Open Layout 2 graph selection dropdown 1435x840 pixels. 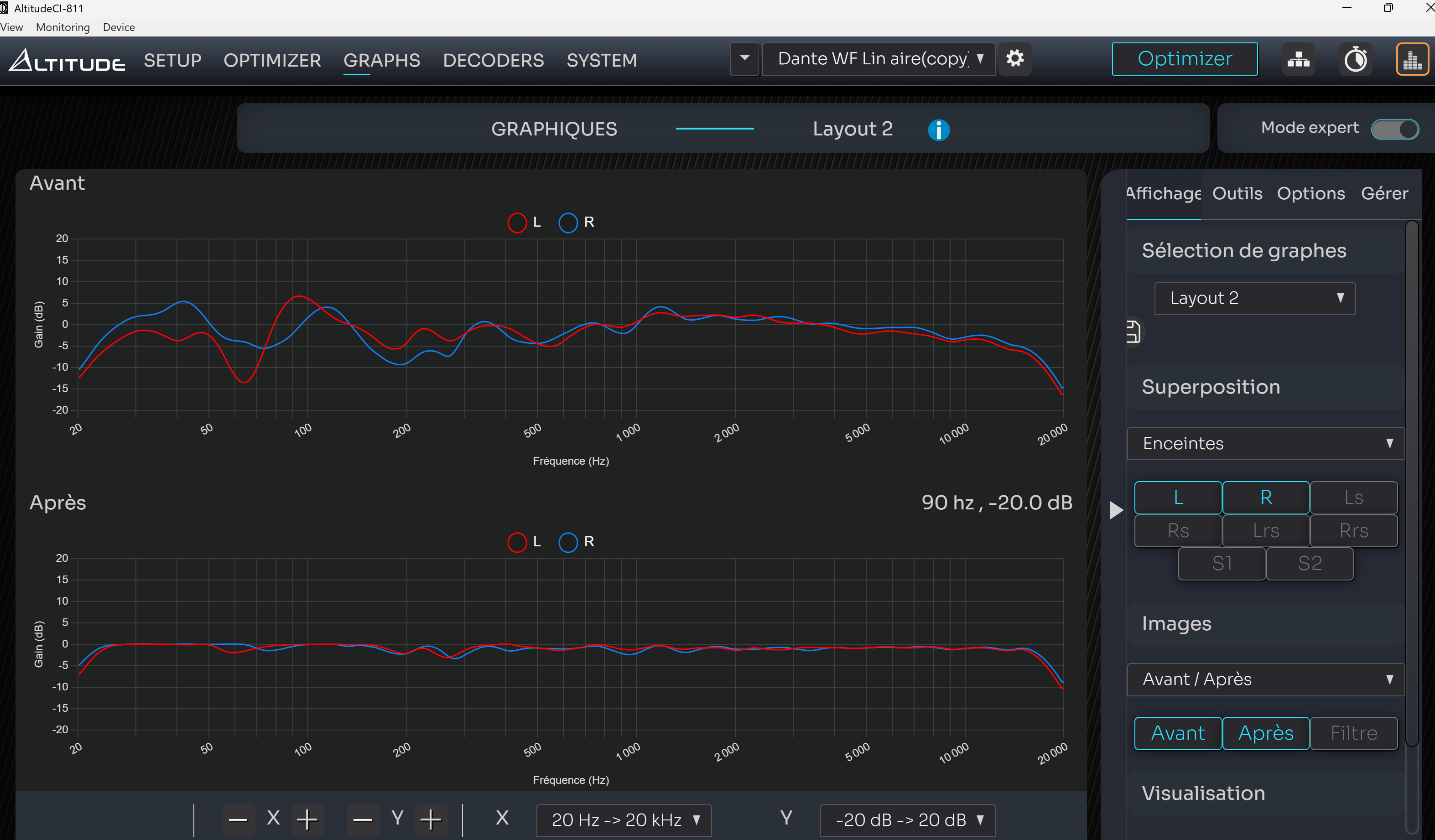[1254, 298]
